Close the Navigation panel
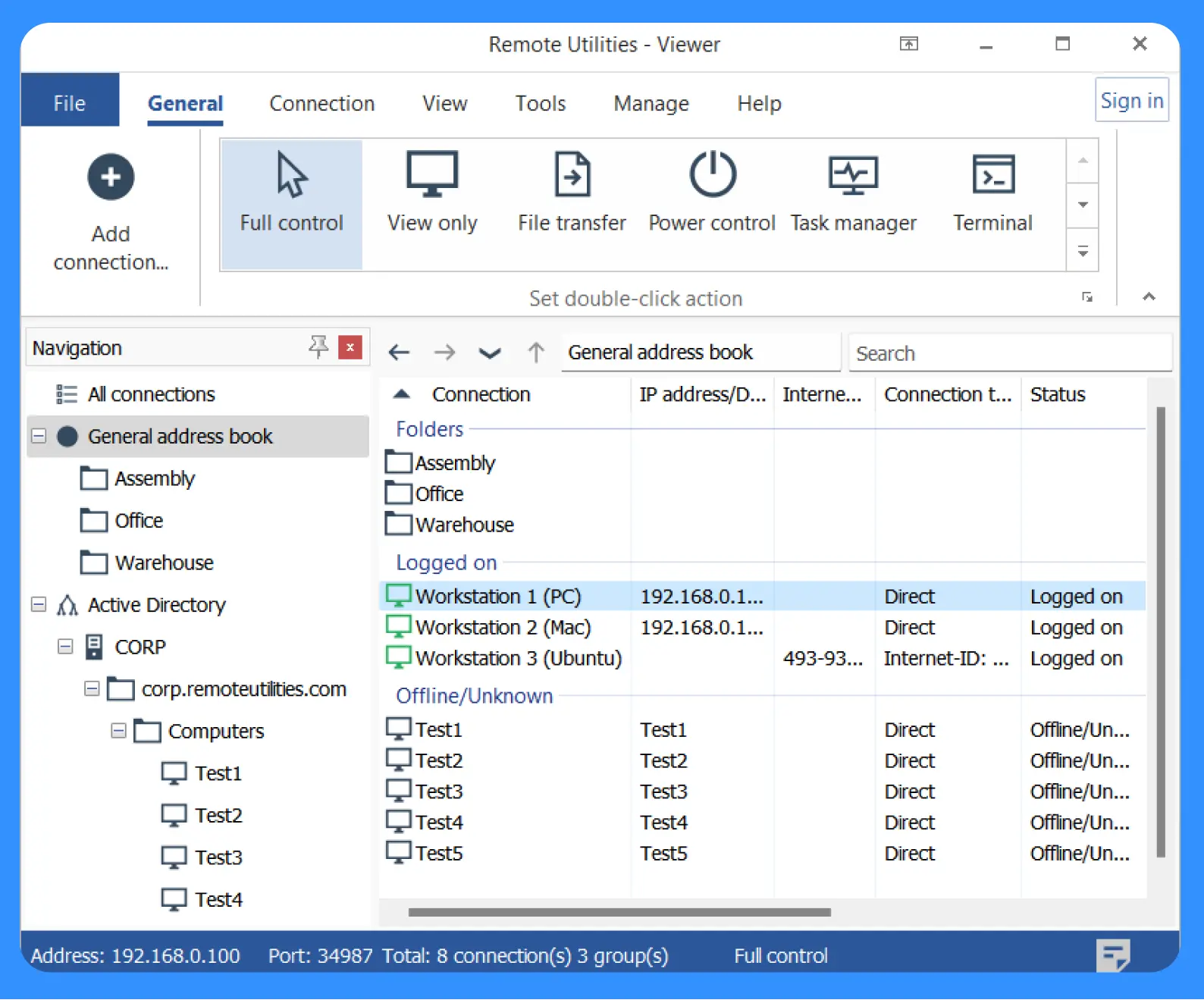Viewport: 1204px width, 1000px height. [350, 347]
